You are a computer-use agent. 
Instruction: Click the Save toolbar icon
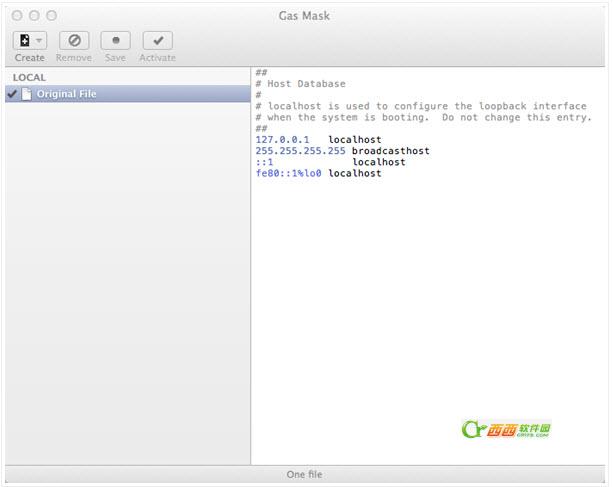click(115, 41)
